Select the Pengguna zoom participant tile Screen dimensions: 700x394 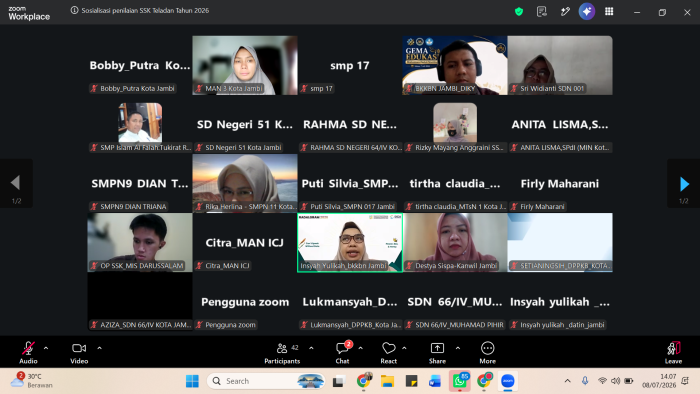click(245, 302)
